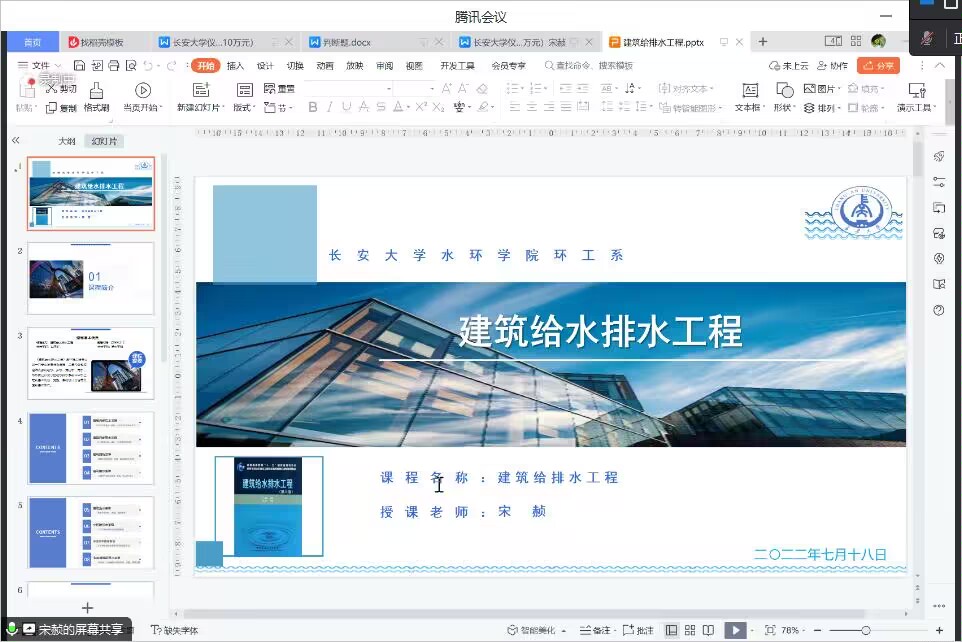Toggle the notes (备注) pane

(594, 630)
